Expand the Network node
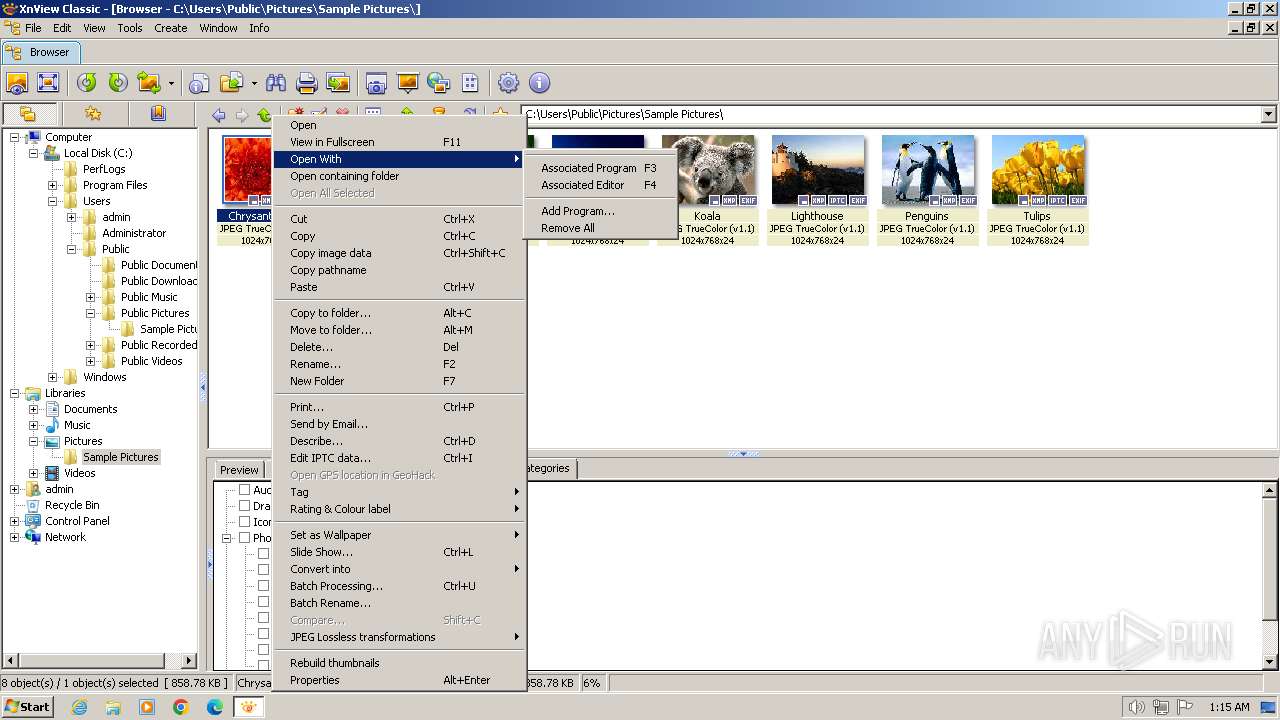The height and width of the screenshot is (720, 1280). pyautogui.click(x=15, y=537)
